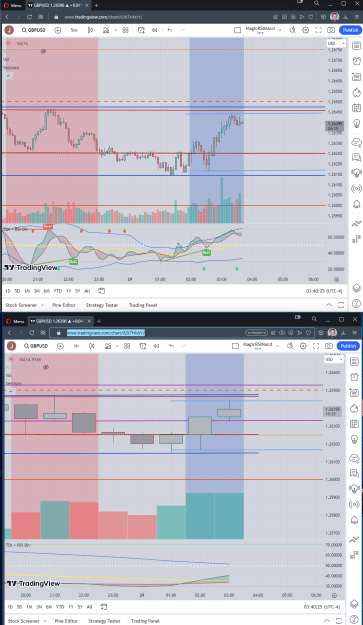Screen dimensions: 363x625
Task: Open ideas lightbulb icon in bottom window sidebar
Action: 354,439
